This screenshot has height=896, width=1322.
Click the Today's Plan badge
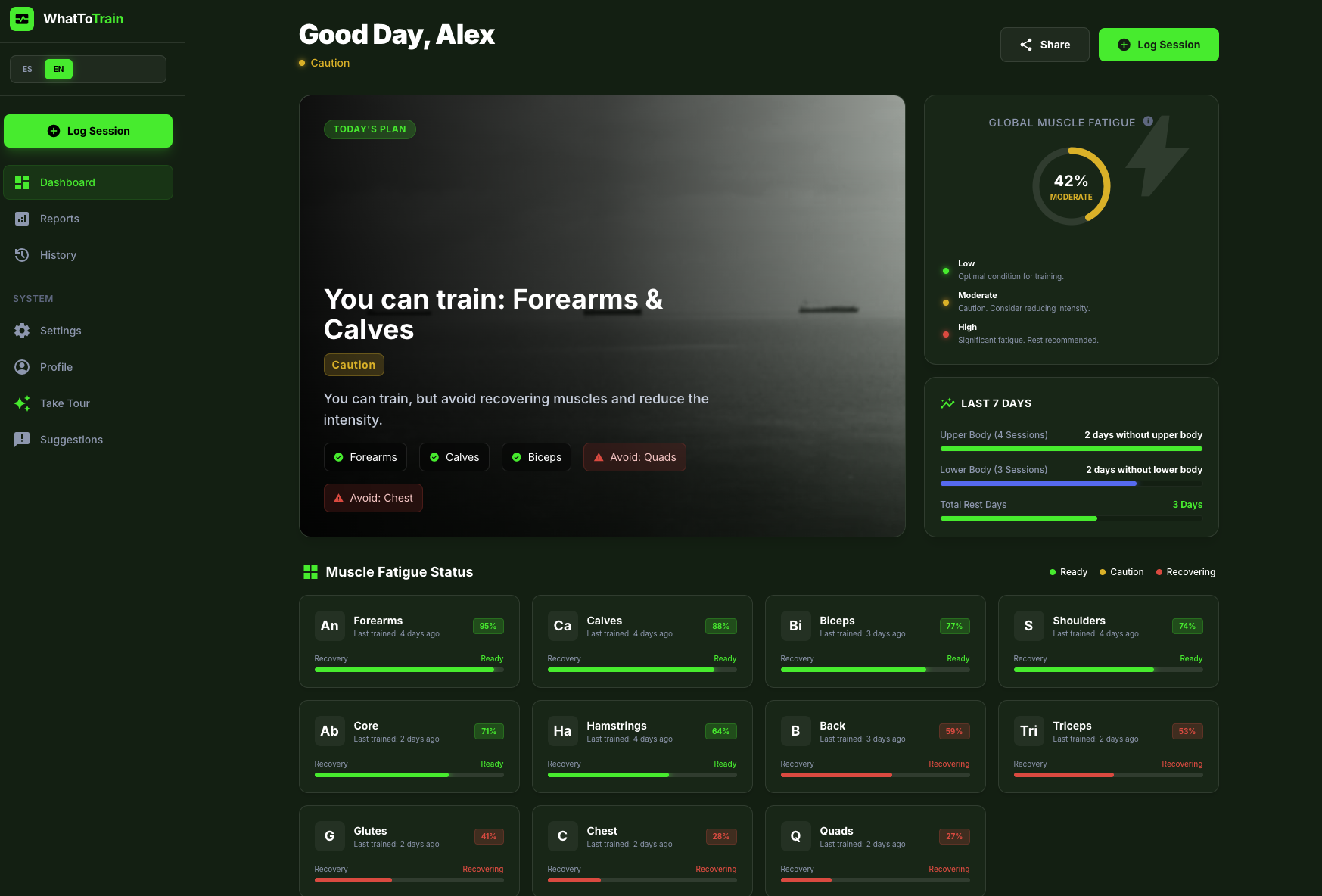[x=370, y=129]
